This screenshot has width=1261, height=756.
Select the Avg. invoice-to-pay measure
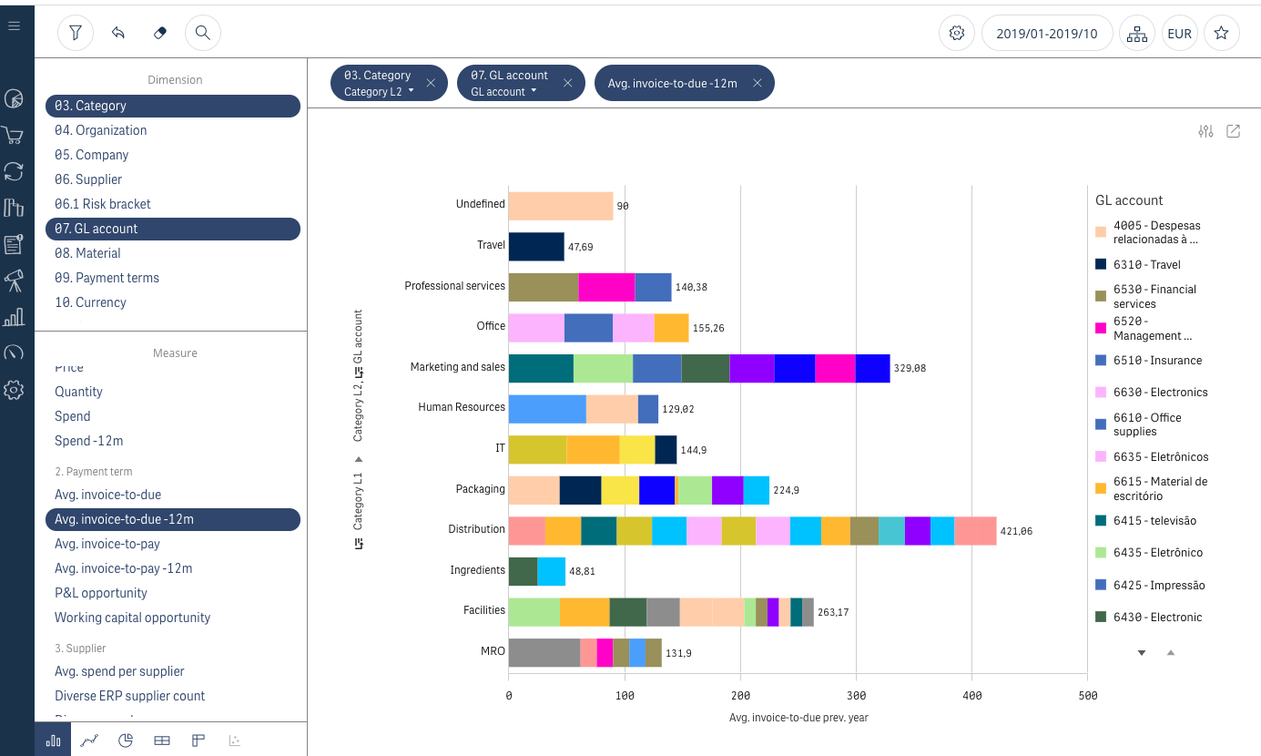click(107, 544)
